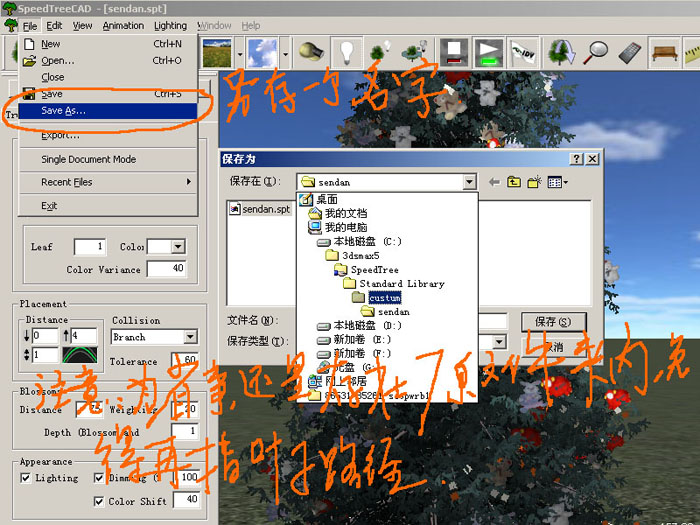This screenshot has height=525, width=700.
Task: Choose Open... from the File menu
Action: pyautogui.click(x=108, y=60)
